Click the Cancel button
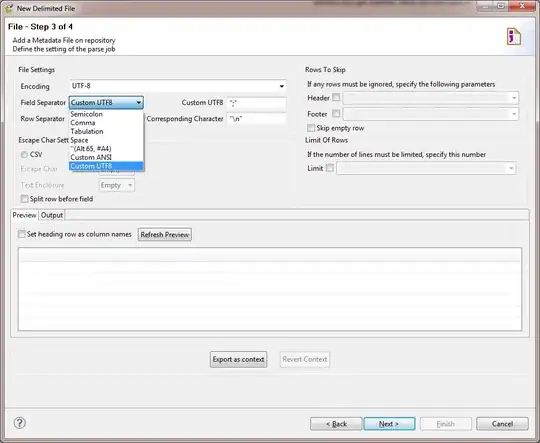The width and height of the screenshot is (540, 443). (x=502, y=424)
